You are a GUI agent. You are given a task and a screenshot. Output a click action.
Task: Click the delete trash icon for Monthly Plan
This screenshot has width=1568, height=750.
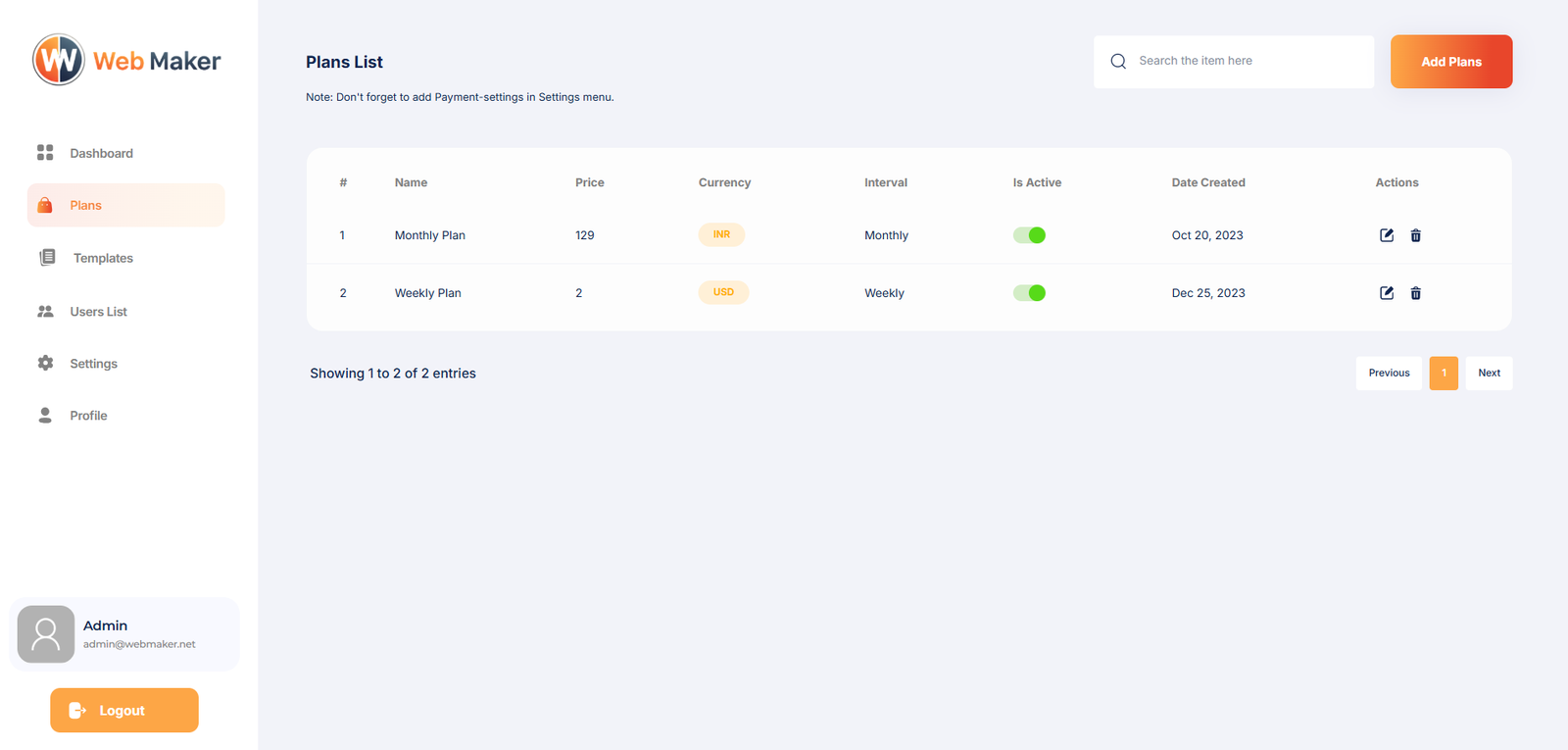(1415, 235)
